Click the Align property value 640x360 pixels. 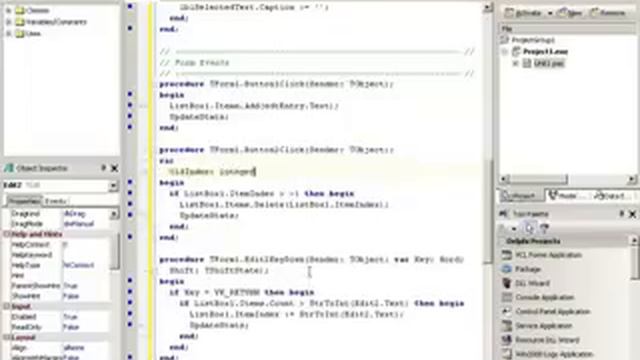point(74,348)
